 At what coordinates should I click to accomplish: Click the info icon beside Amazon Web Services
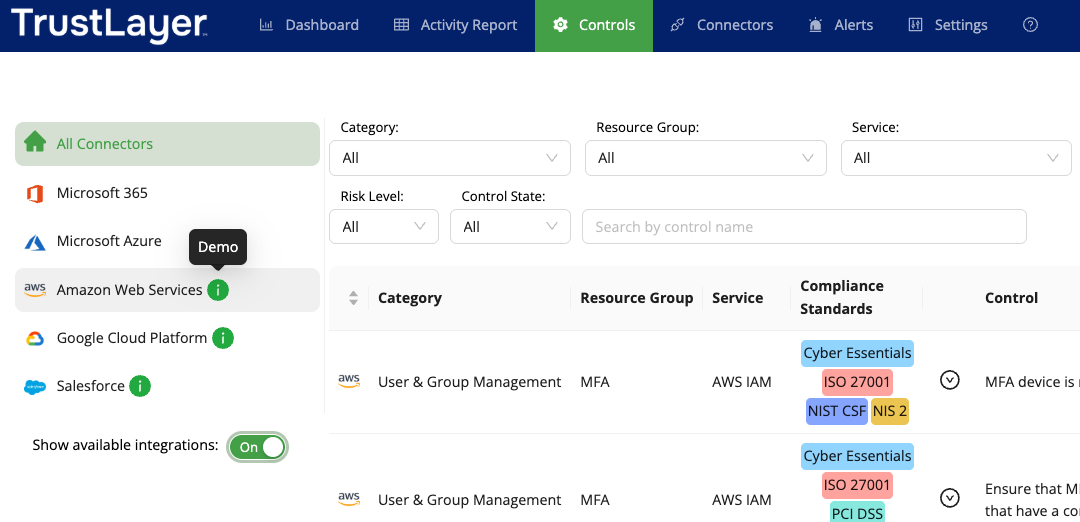pyautogui.click(x=218, y=290)
